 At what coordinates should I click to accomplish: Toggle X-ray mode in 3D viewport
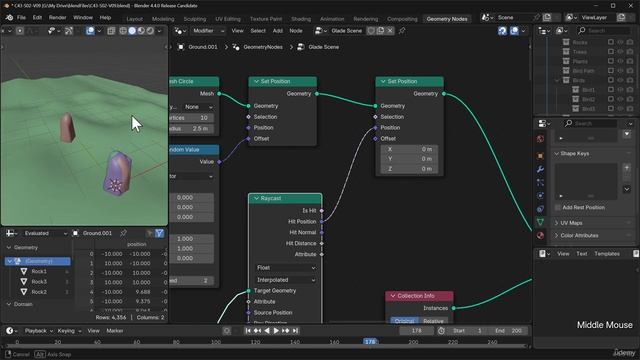[111, 31]
